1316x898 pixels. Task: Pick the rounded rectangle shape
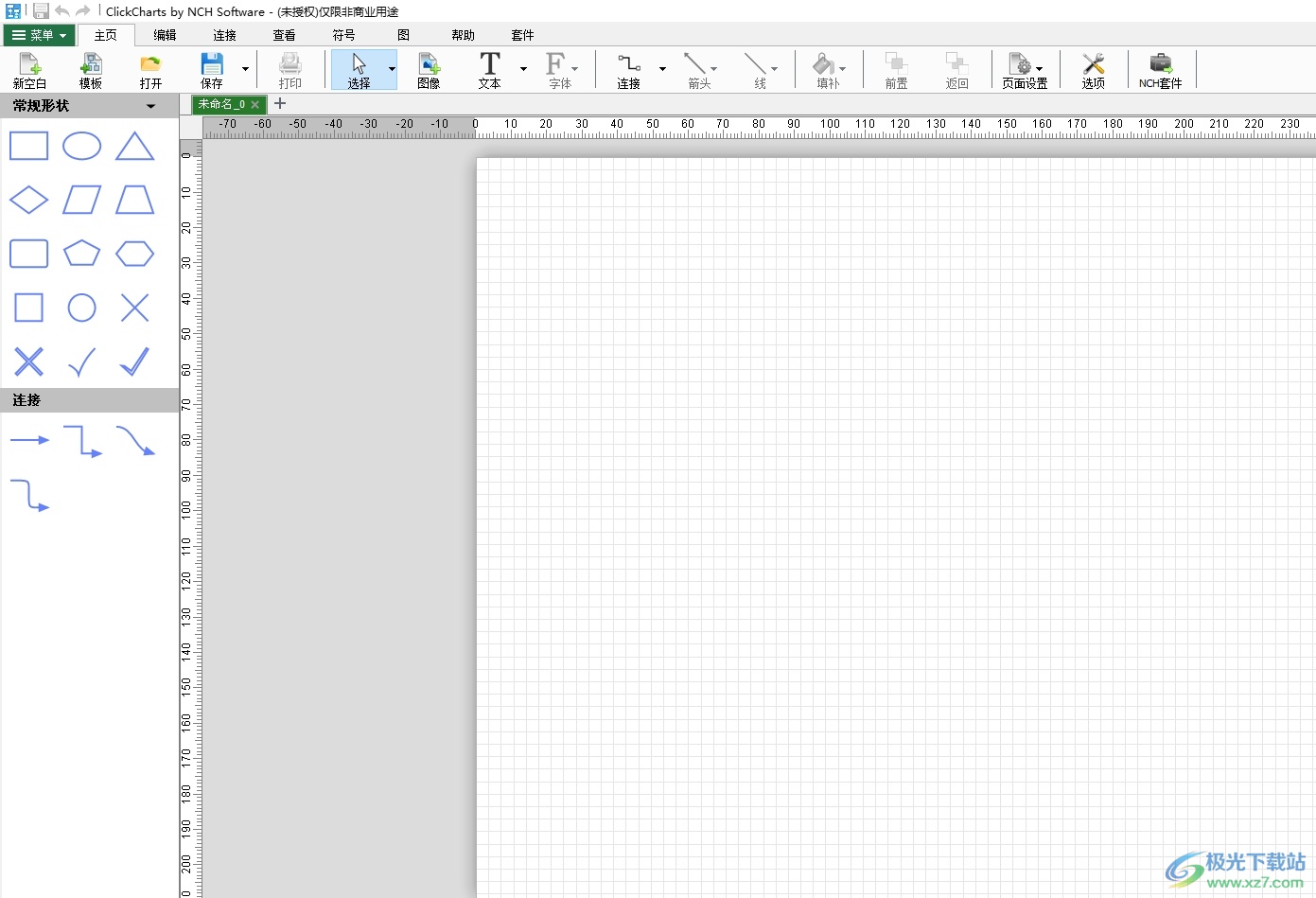tap(29, 254)
